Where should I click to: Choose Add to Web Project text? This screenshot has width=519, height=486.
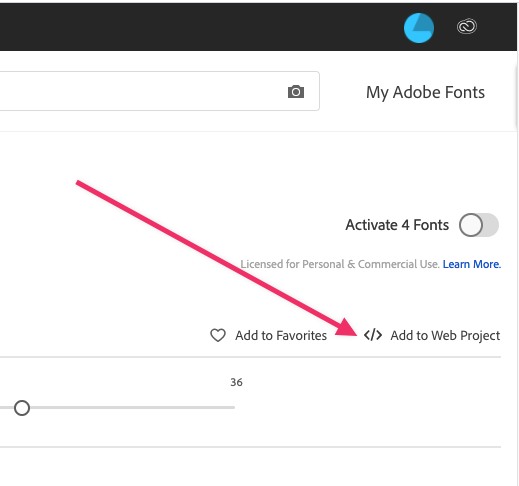(445, 335)
